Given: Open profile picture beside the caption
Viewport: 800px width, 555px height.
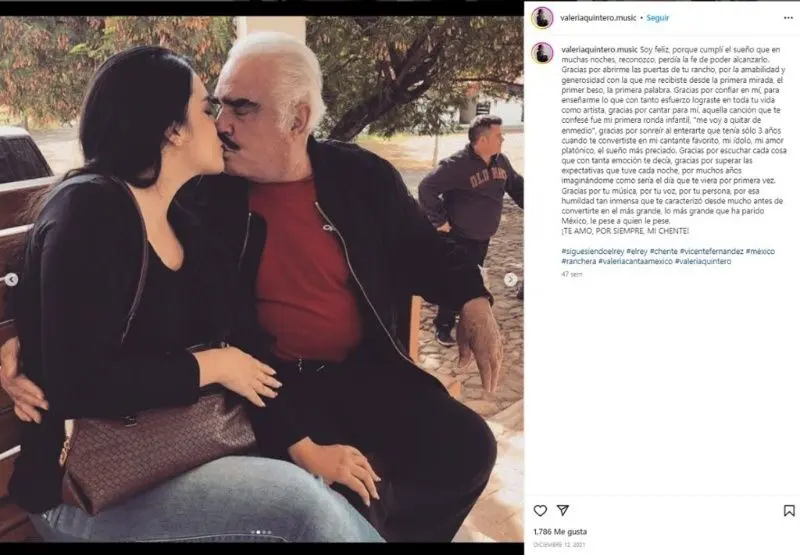Looking at the screenshot, I should click(542, 53).
